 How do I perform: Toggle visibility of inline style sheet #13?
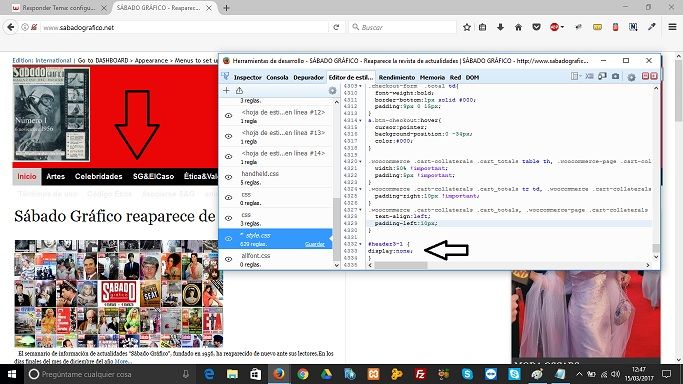(x=228, y=136)
